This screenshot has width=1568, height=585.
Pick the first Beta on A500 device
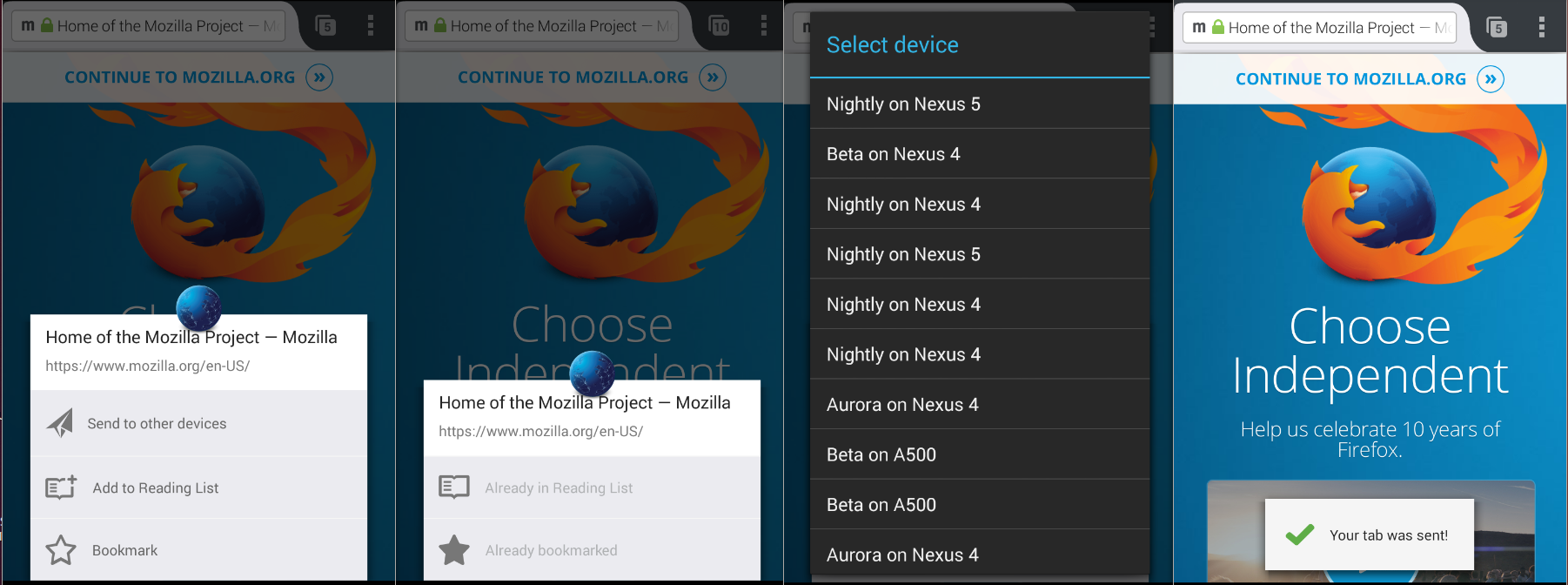pyautogui.click(x=881, y=454)
